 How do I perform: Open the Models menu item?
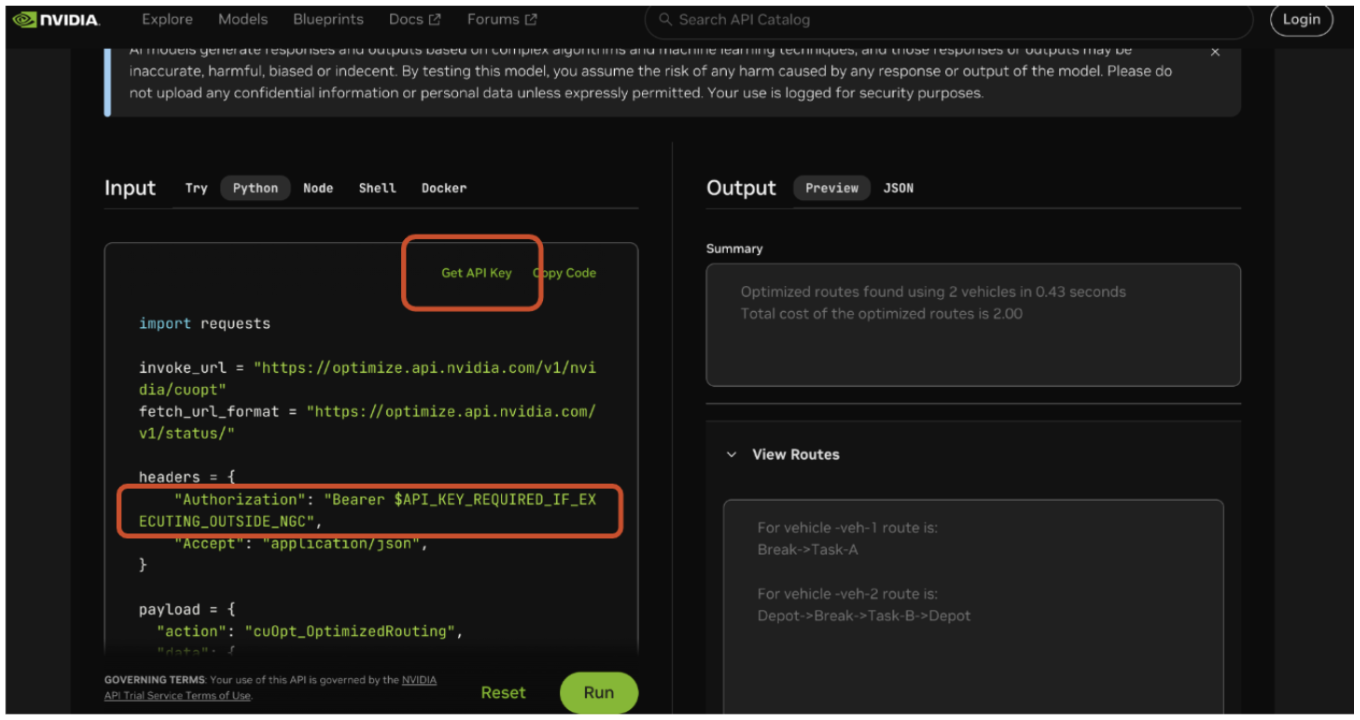click(243, 19)
